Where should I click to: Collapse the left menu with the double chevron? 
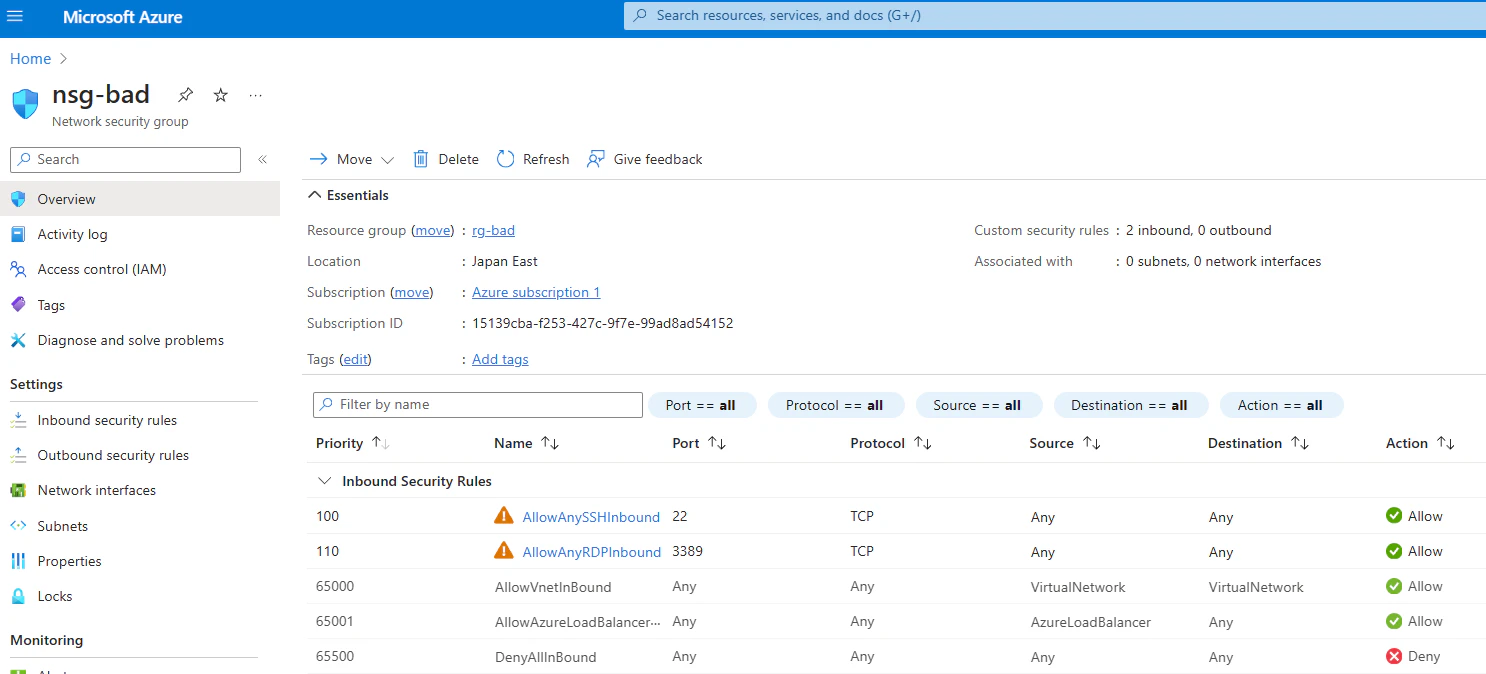tap(263, 159)
